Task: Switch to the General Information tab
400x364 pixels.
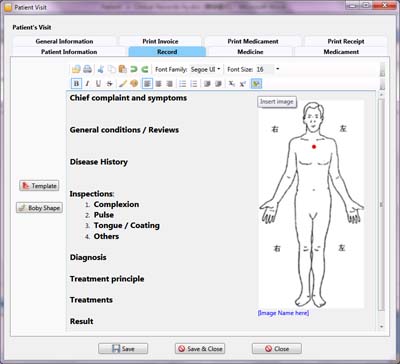Action: (64, 41)
